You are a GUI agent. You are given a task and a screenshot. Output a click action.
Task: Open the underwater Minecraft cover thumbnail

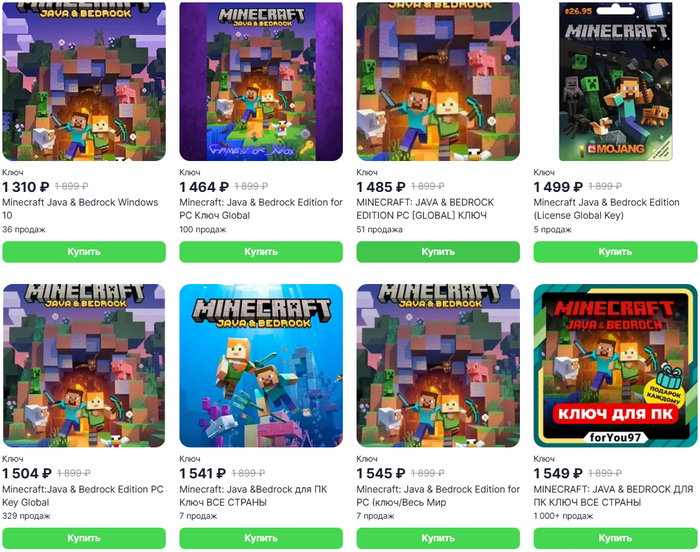pos(261,366)
